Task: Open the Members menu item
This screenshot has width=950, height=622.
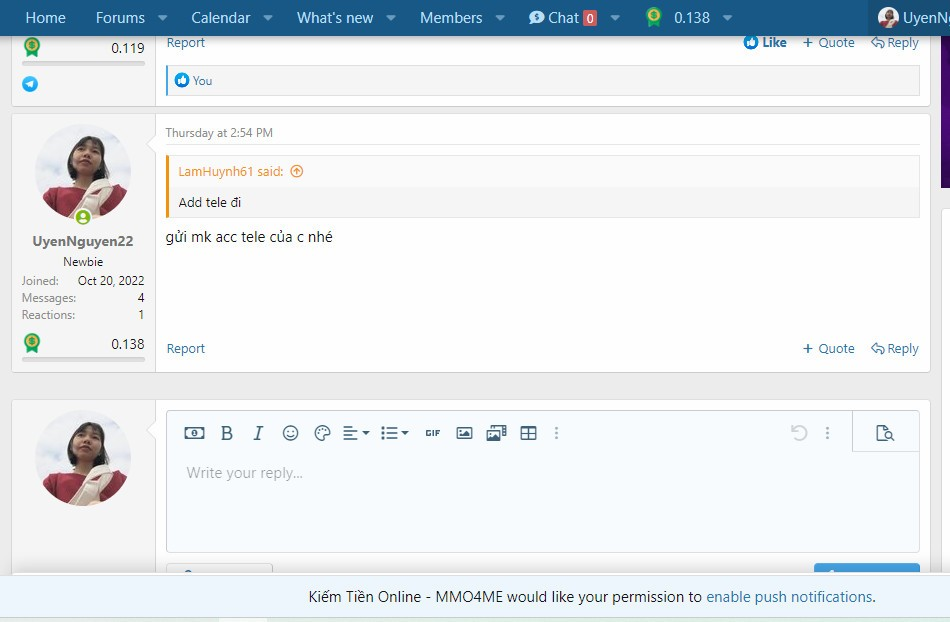Action: [451, 18]
